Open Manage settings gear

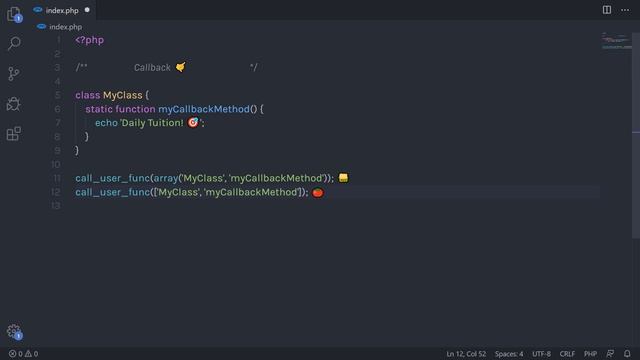pyautogui.click(x=14, y=332)
